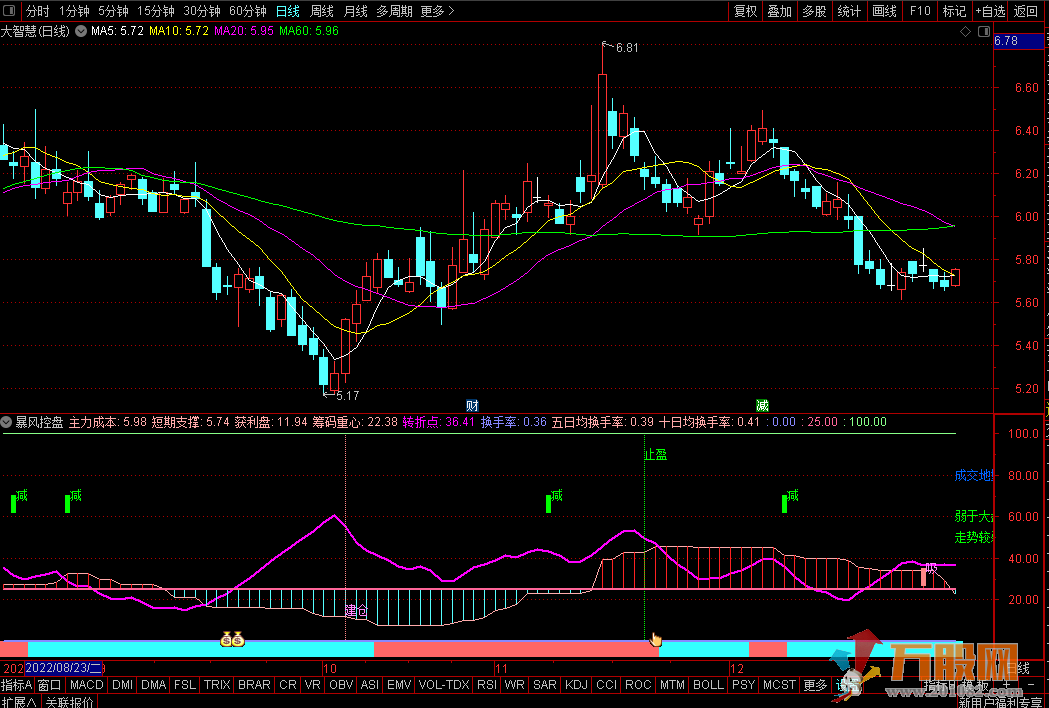The height and width of the screenshot is (708, 1049).
Task: Expand the 更多 indicators list in bottom bar
Action: [x=816, y=685]
